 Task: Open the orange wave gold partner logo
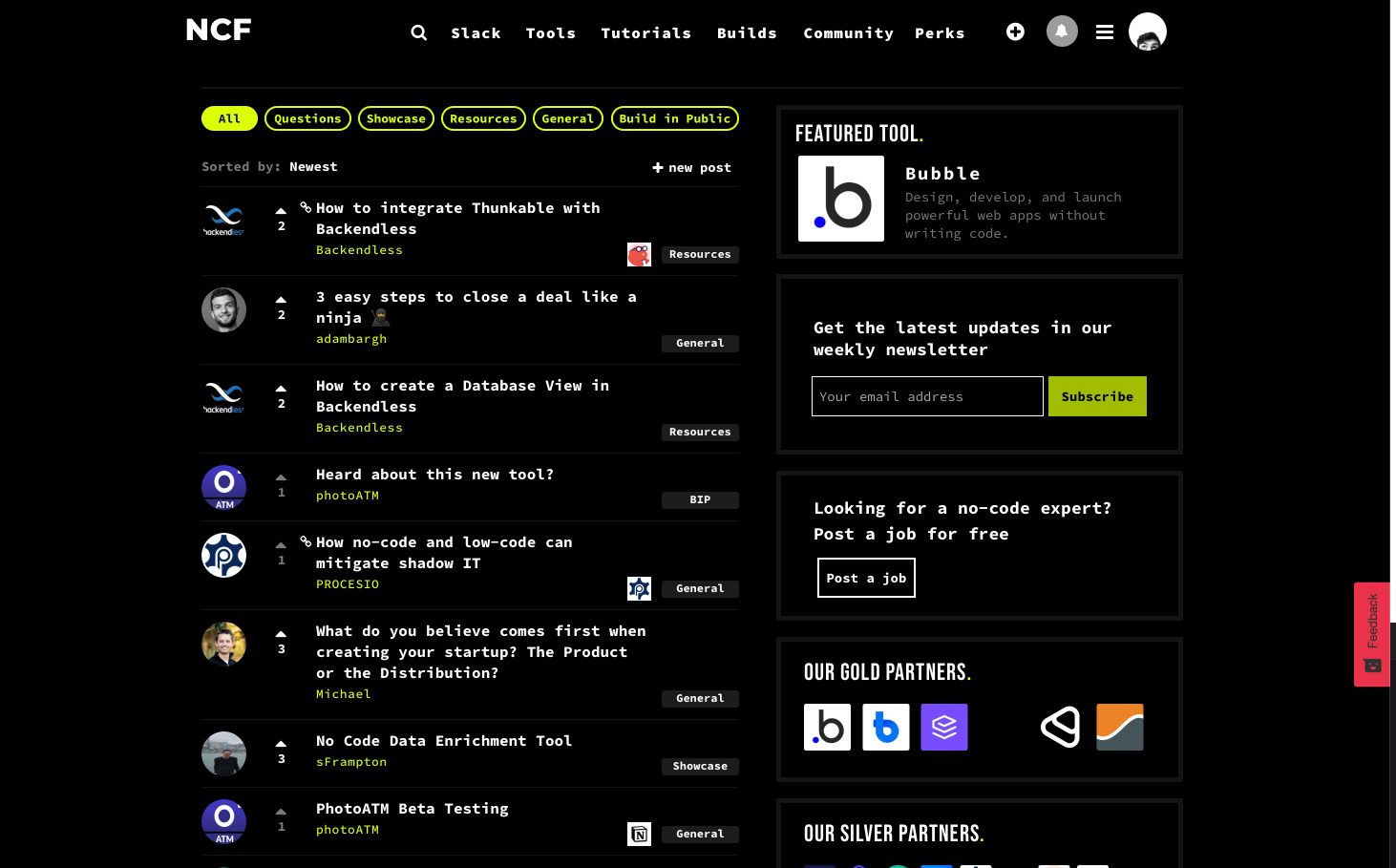pyautogui.click(x=1120, y=727)
